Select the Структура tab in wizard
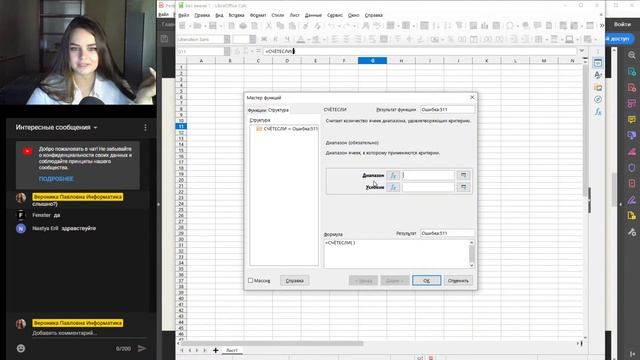Screen dimensions: 640x360 click(278, 110)
